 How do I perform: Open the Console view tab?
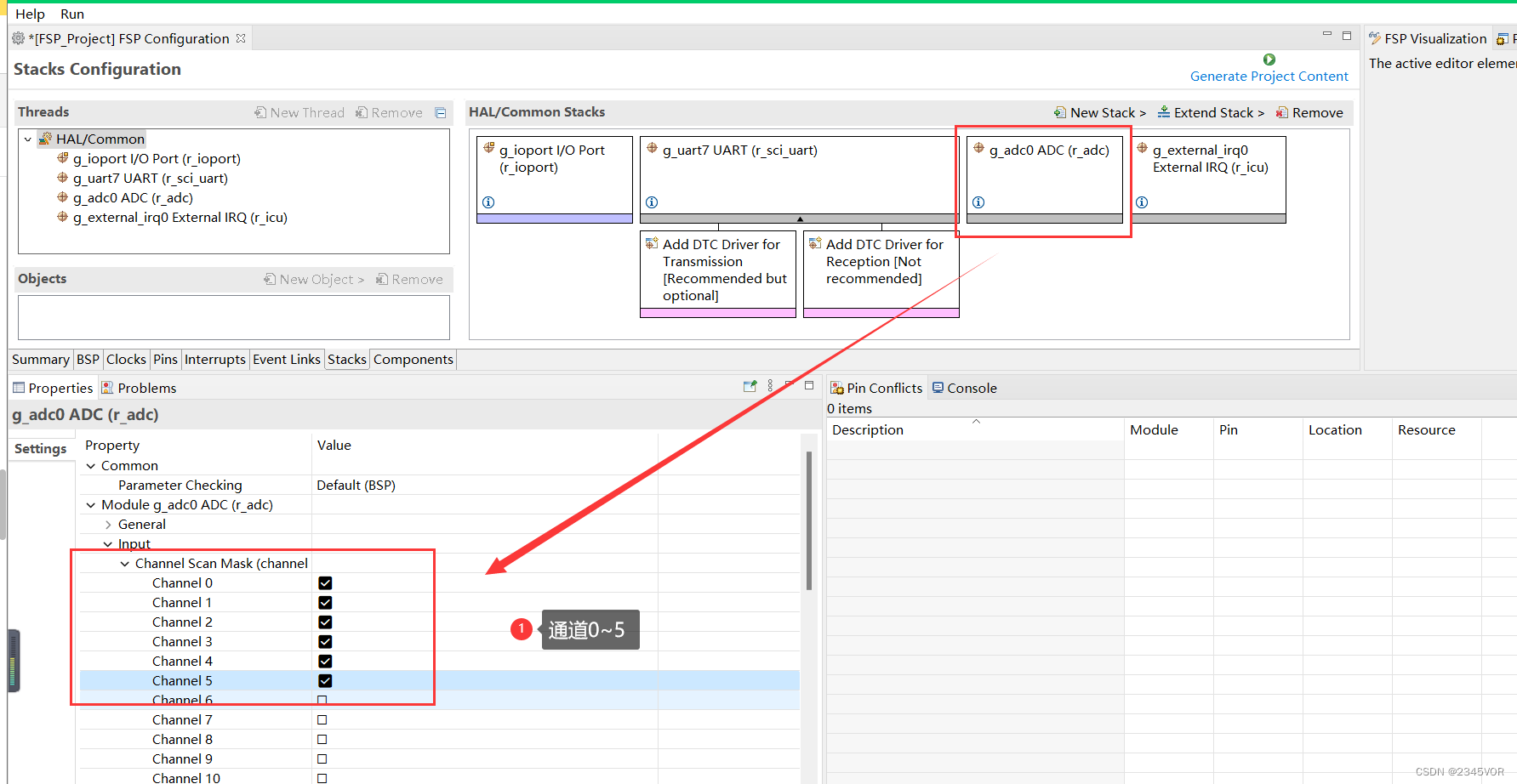click(964, 389)
